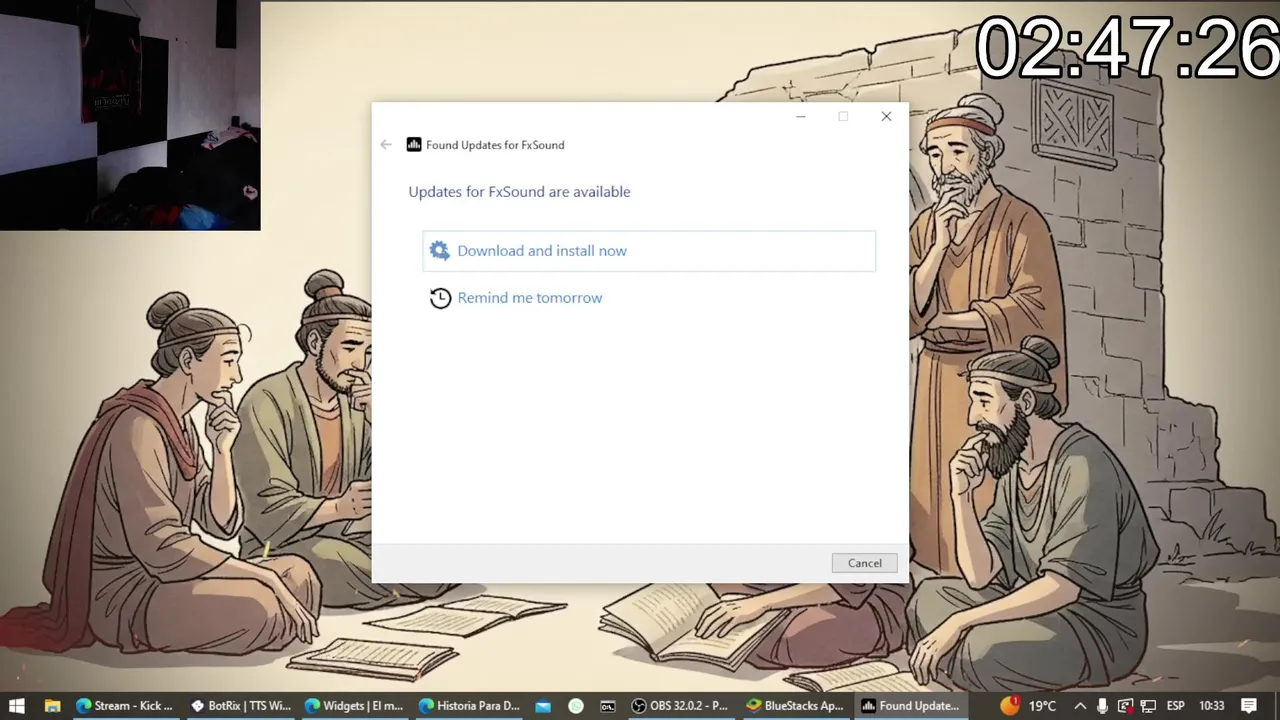Open the command prompt taskbar icon
1280x720 pixels.
click(x=608, y=706)
